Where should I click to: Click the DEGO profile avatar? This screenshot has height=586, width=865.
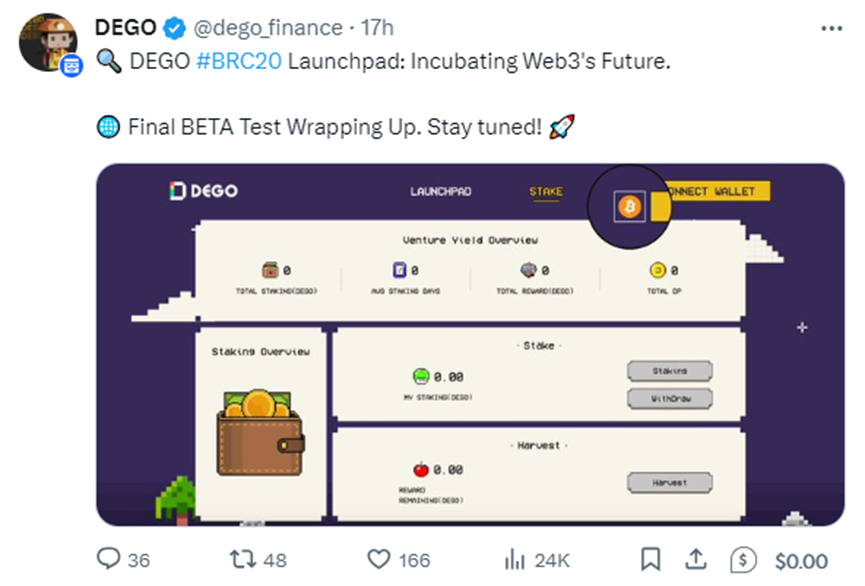[48, 41]
